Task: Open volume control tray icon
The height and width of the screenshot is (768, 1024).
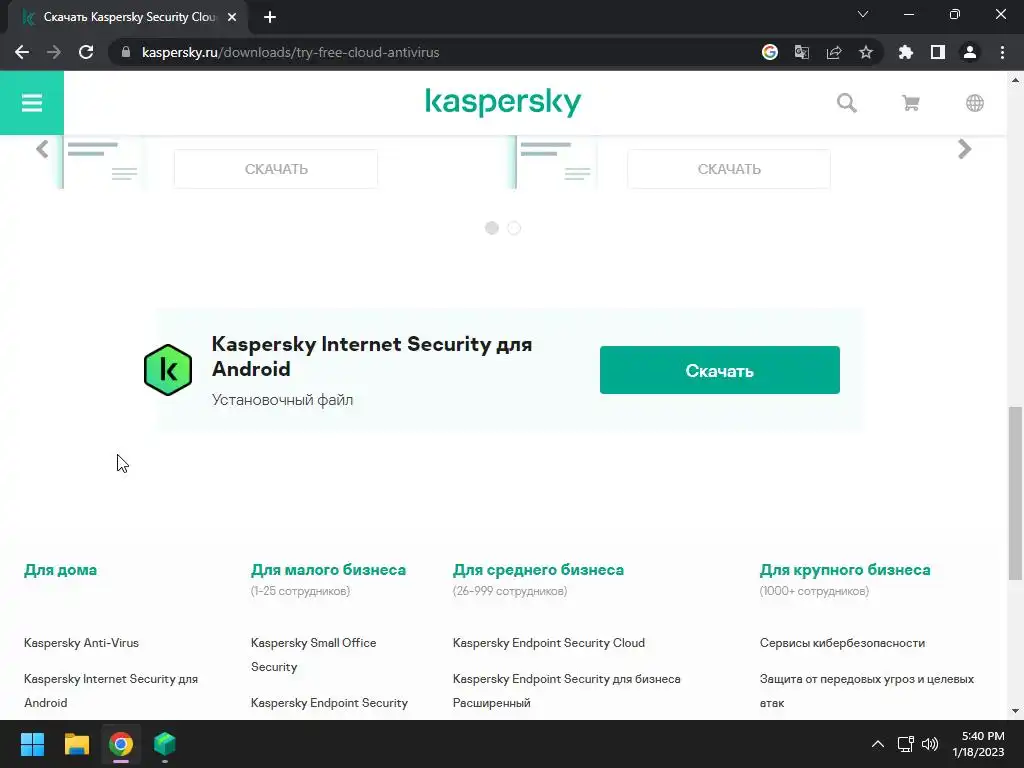Action: coord(930,744)
